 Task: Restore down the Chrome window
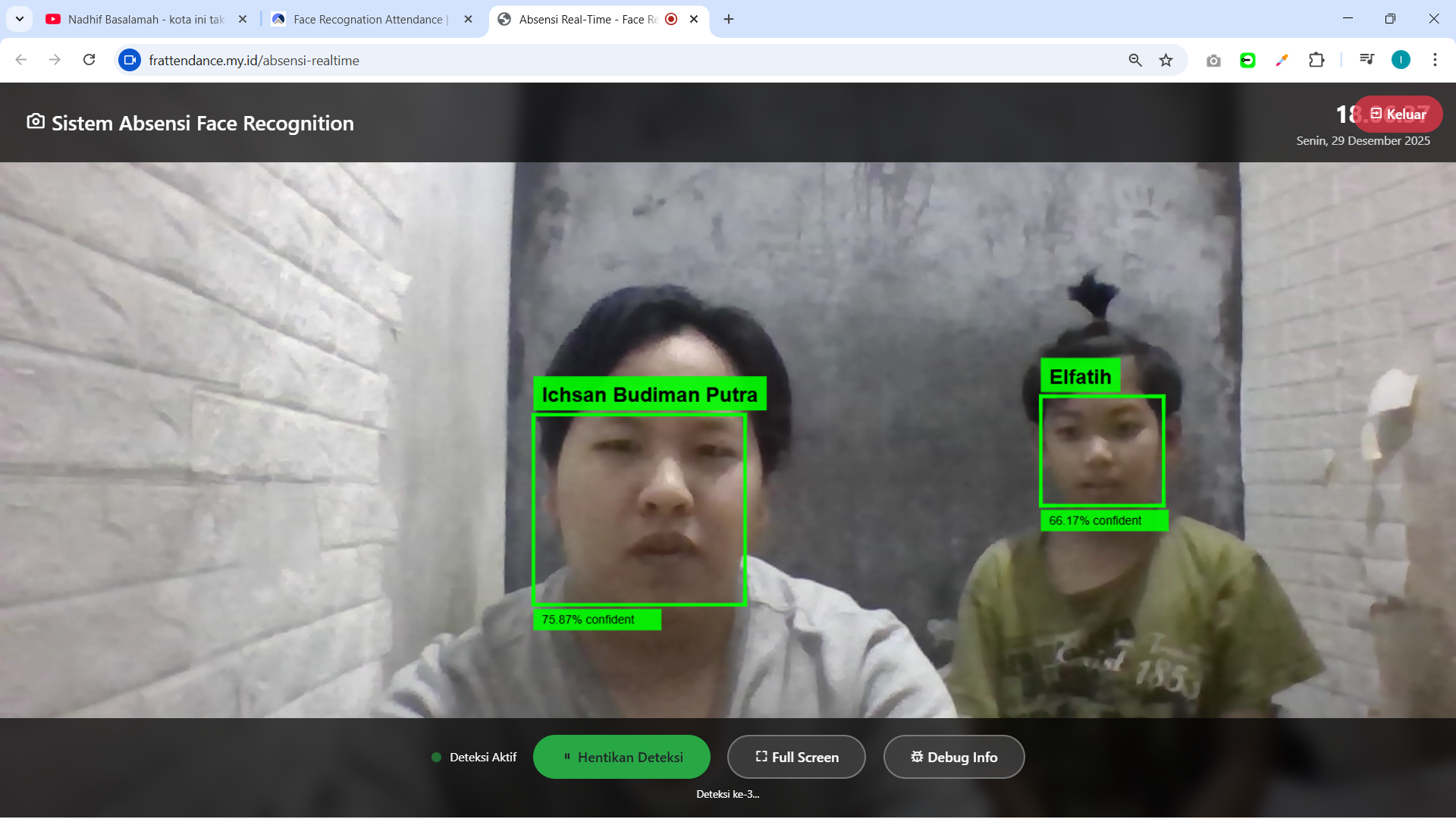1390,18
